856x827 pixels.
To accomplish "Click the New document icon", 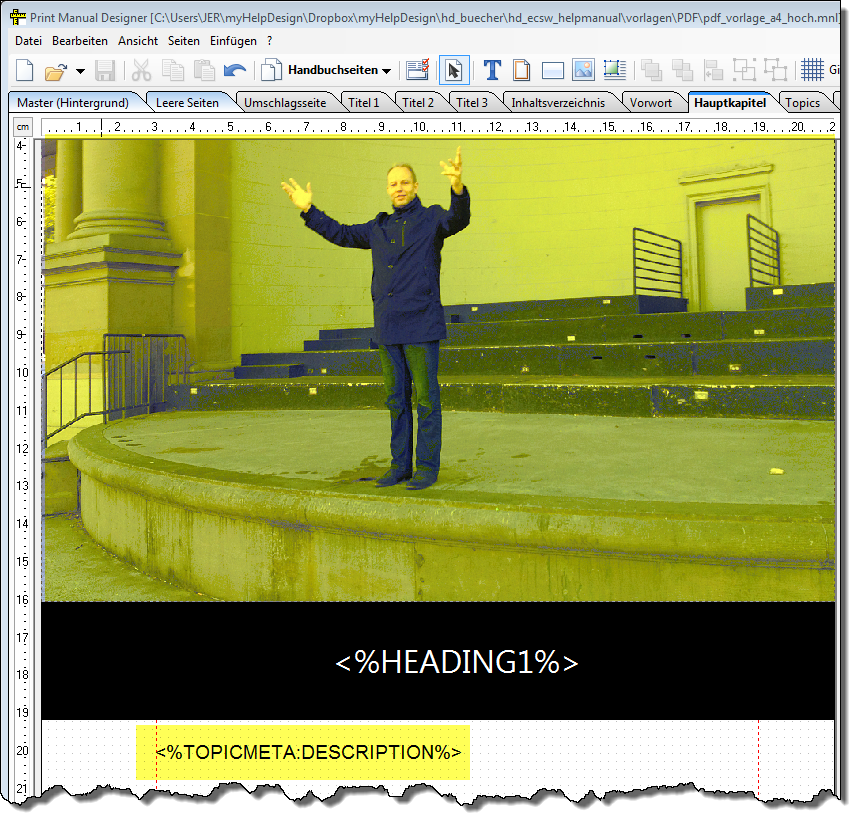I will pyautogui.click(x=25, y=70).
